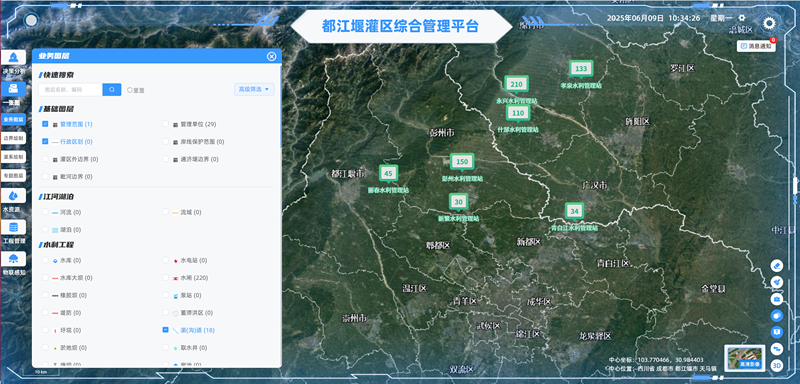
Task: Click the 取水井 (0) layer label
Action: [x=194, y=348]
